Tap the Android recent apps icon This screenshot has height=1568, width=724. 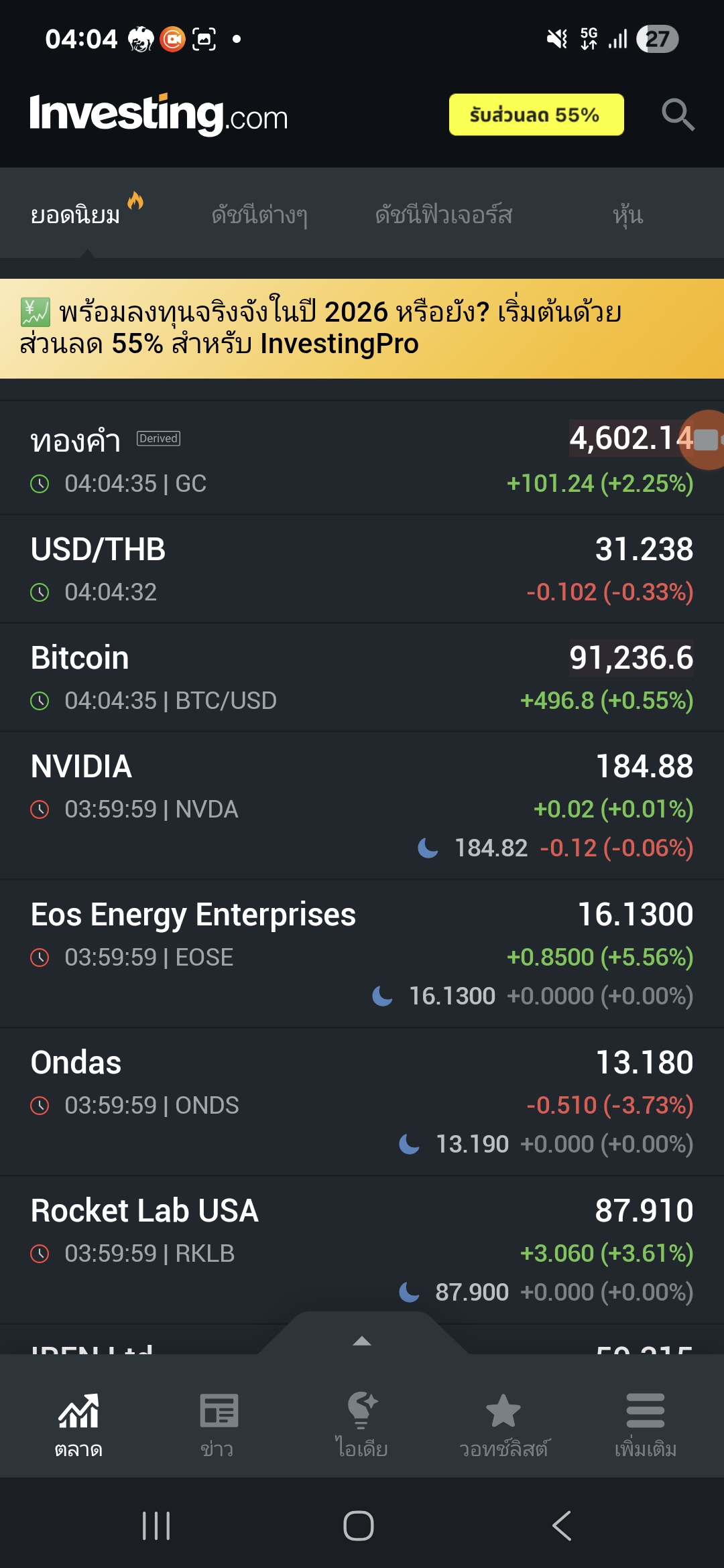point(156,1526)
